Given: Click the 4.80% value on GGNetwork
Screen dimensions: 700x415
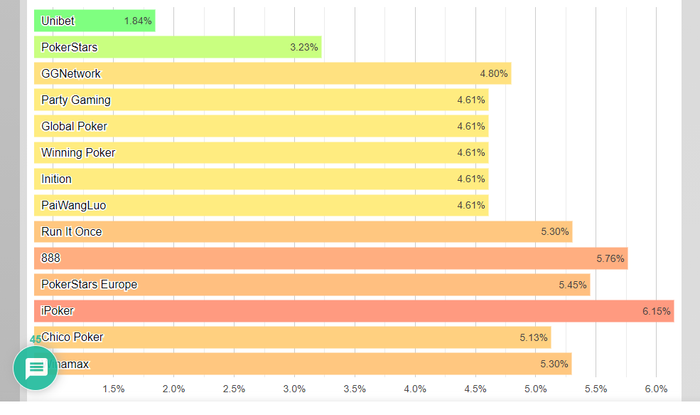Looking at the screenshot, I should click(494, 74).
